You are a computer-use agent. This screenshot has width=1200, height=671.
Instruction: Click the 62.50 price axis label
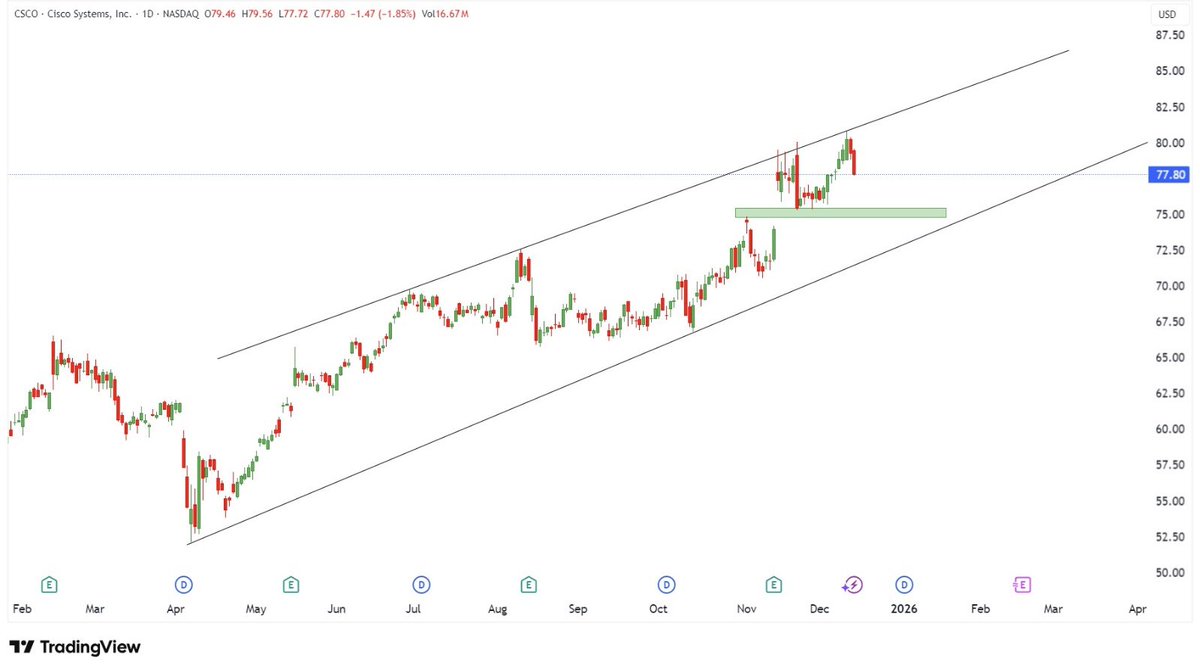(x=1170, y=393)
